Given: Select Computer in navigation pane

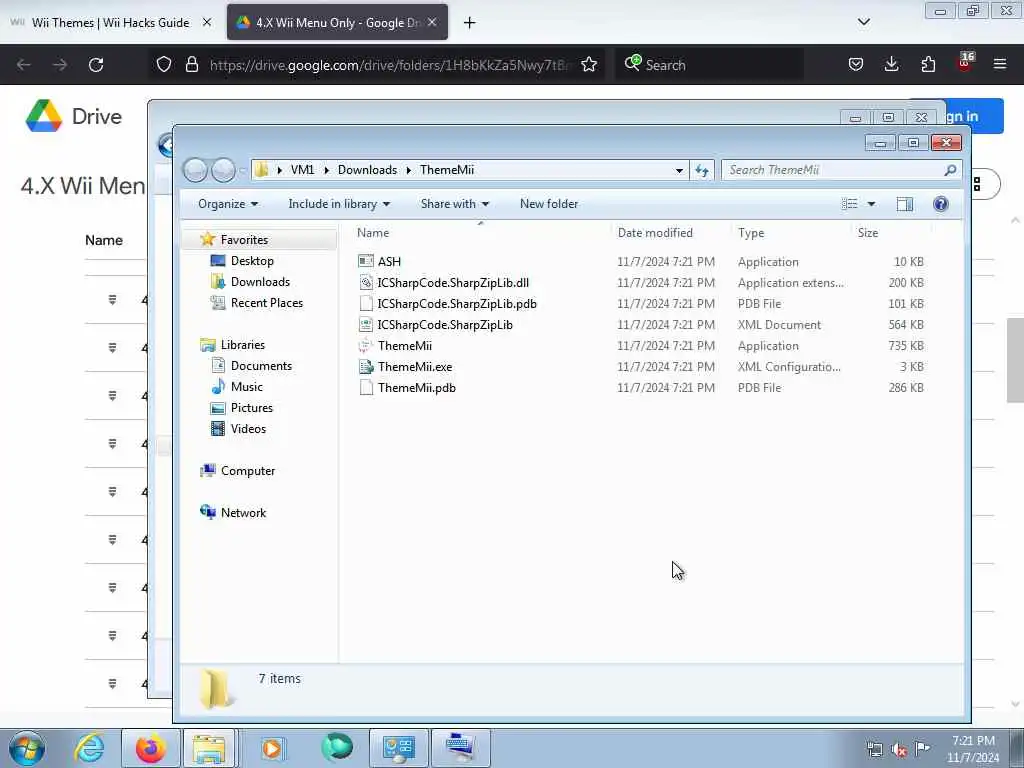Looking at the screenshot, I should pyautogui.click(x=248, y=471).
